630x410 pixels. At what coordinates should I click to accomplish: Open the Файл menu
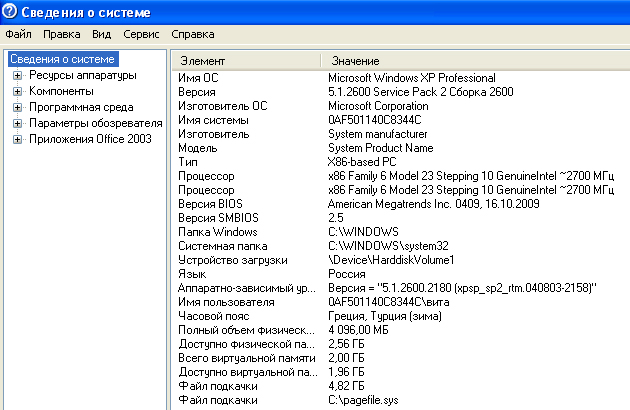18,34
